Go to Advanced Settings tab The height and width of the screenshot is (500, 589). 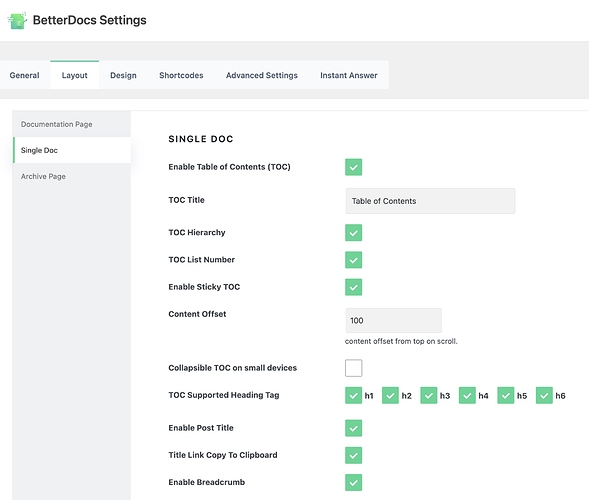point(261,75)
